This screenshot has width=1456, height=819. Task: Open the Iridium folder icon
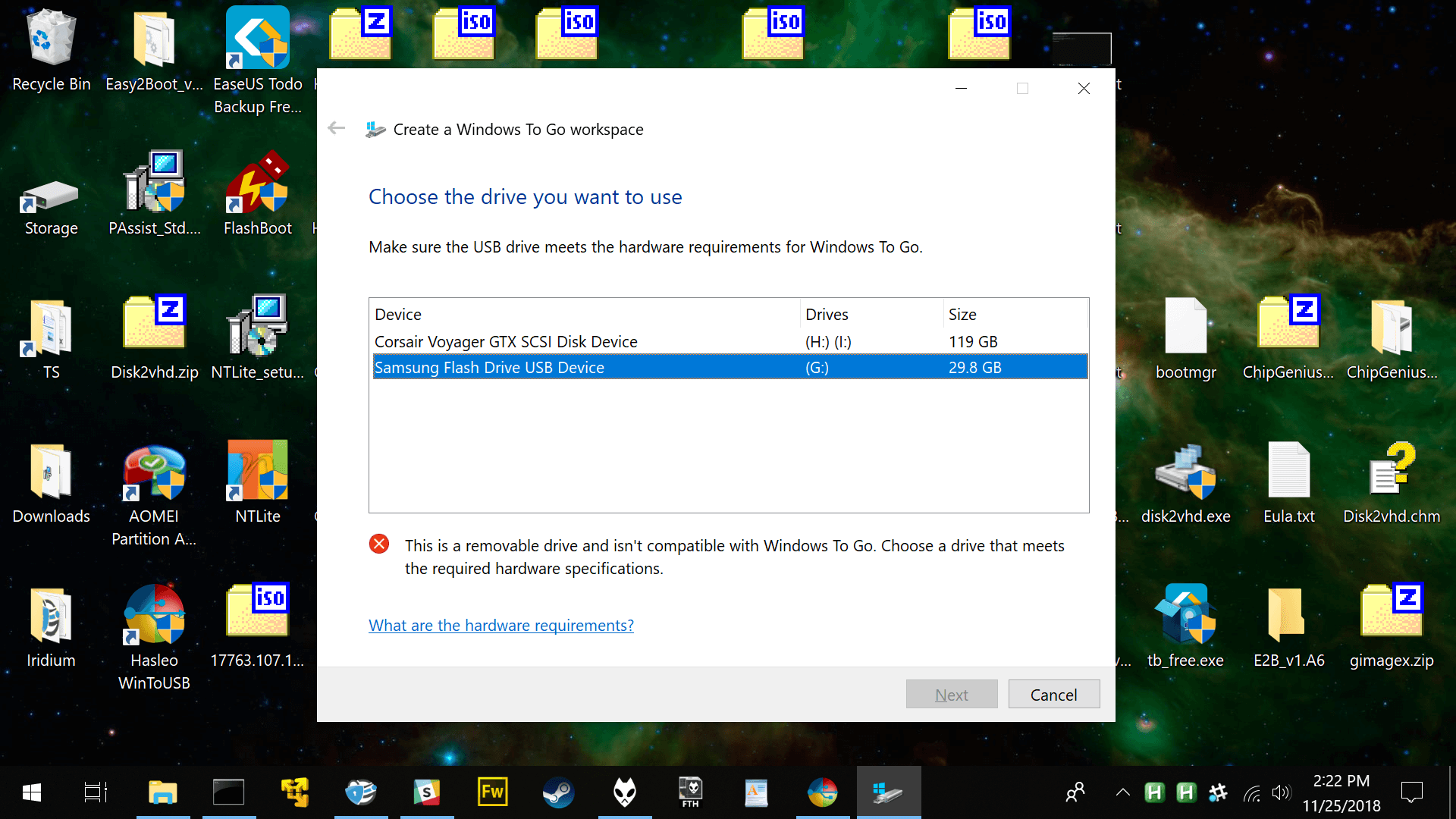tap(51, 626)
